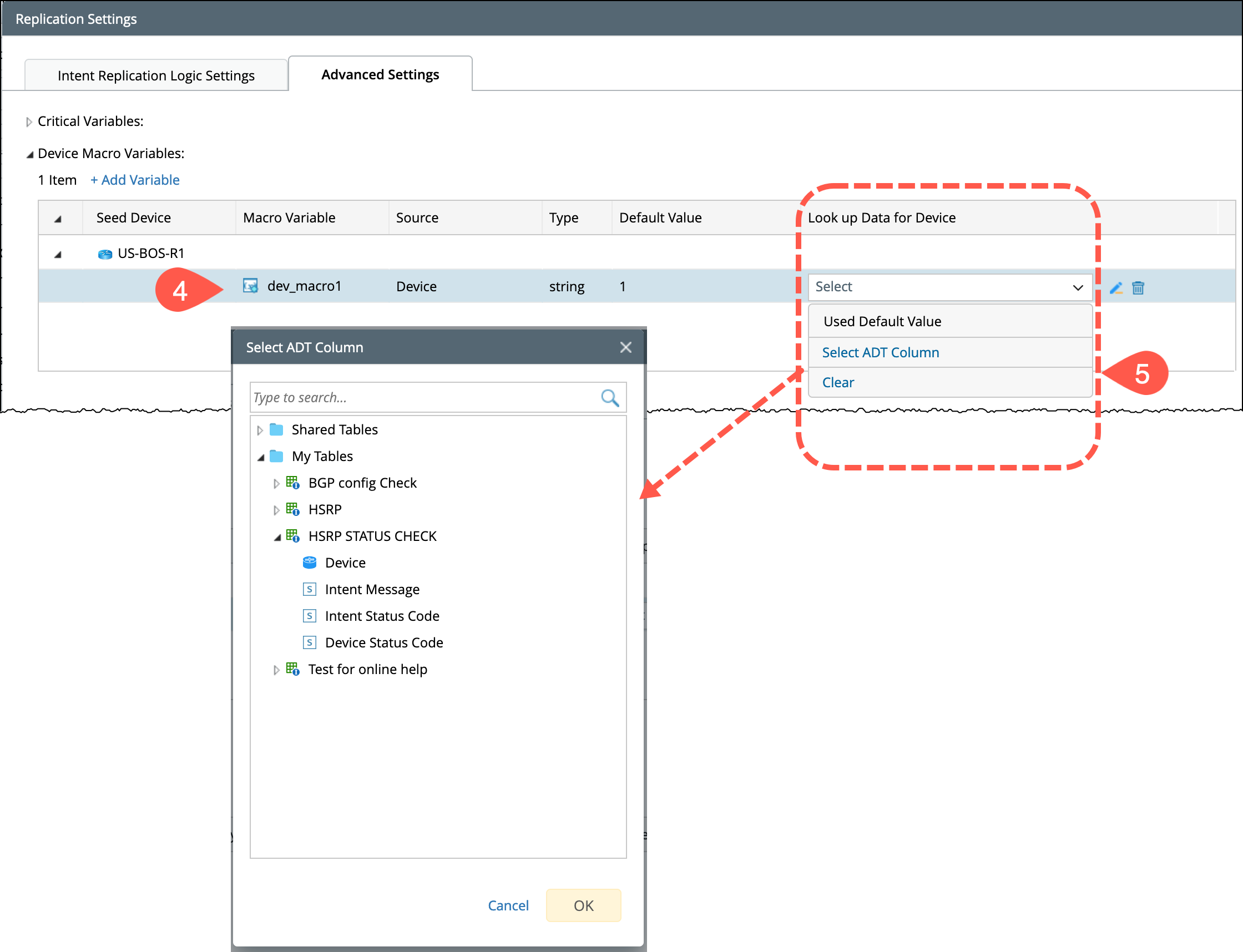1243x952 pixels.
Task: Click the dev_macro1 macro variable icon
Action: (250, 286)
